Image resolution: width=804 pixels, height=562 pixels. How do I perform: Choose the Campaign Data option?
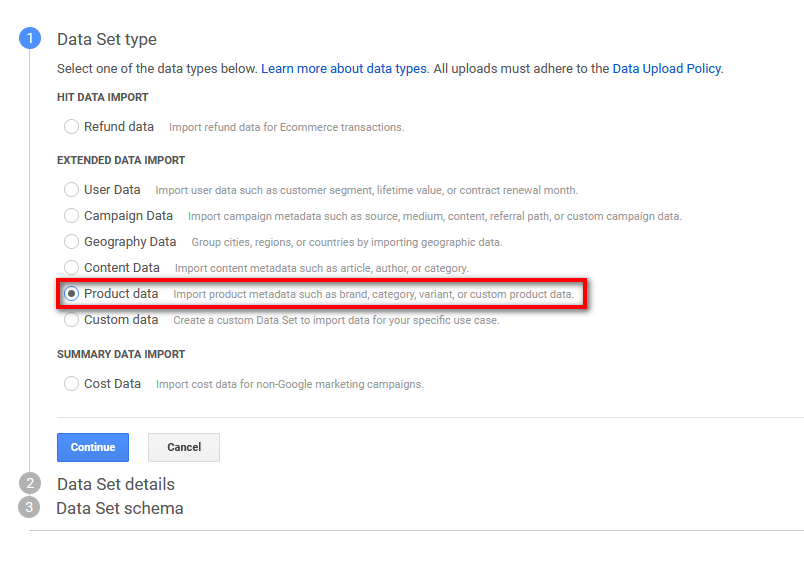[71, 215]
